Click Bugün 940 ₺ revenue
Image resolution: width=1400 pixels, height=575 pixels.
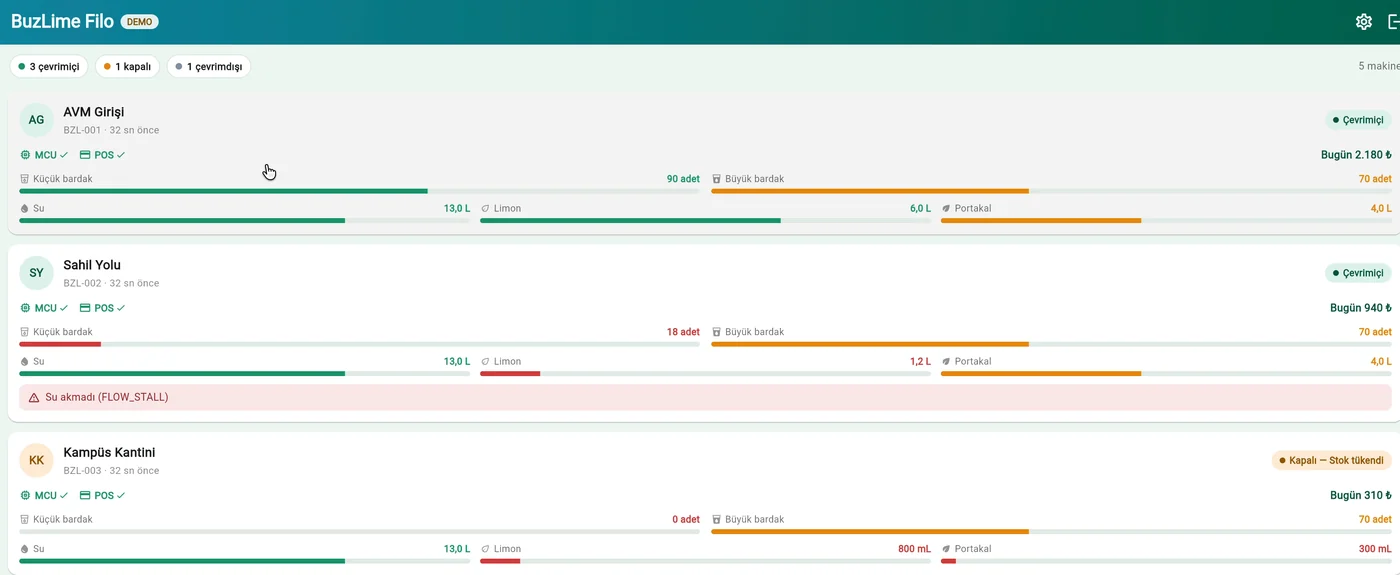pyautogui.click(x=1361, y=308)
